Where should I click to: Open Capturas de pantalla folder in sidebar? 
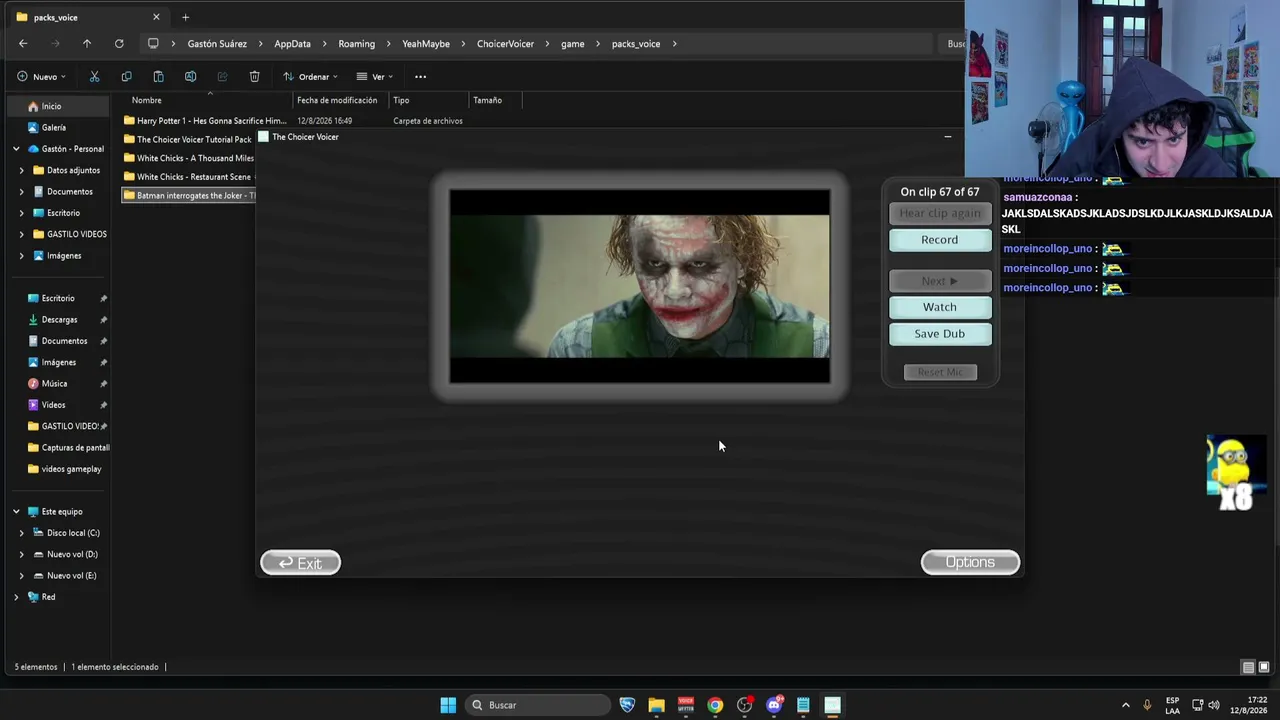coord(68,448)
